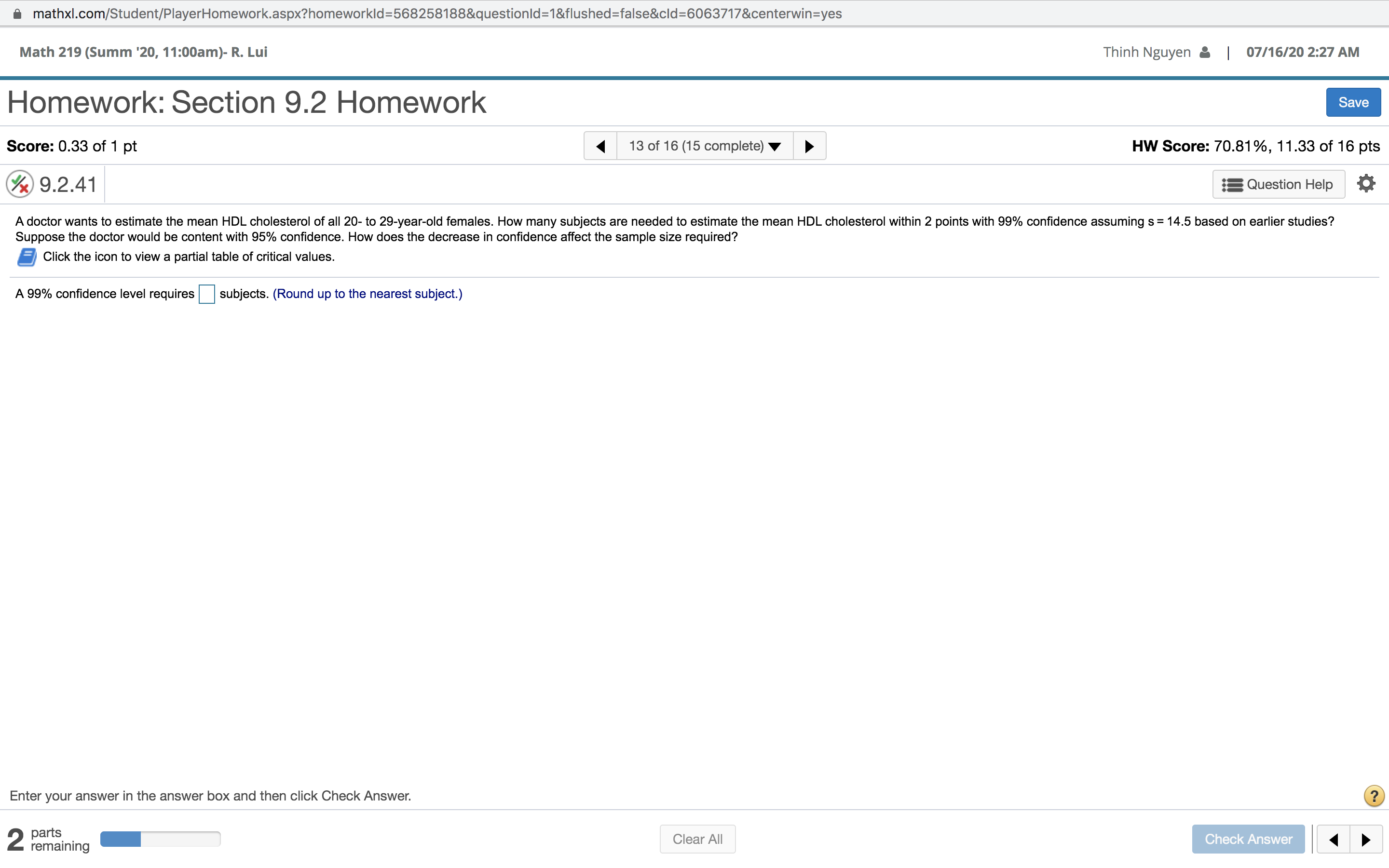Viewport: 1389px width, 868px height.
Task: Click the yellow question mark help icon
Action: (1373, 795)
